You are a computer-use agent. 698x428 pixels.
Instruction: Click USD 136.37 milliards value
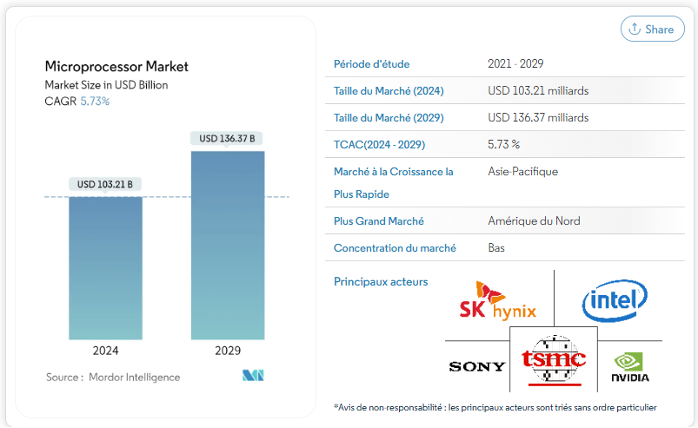click(x=538, y=118)
